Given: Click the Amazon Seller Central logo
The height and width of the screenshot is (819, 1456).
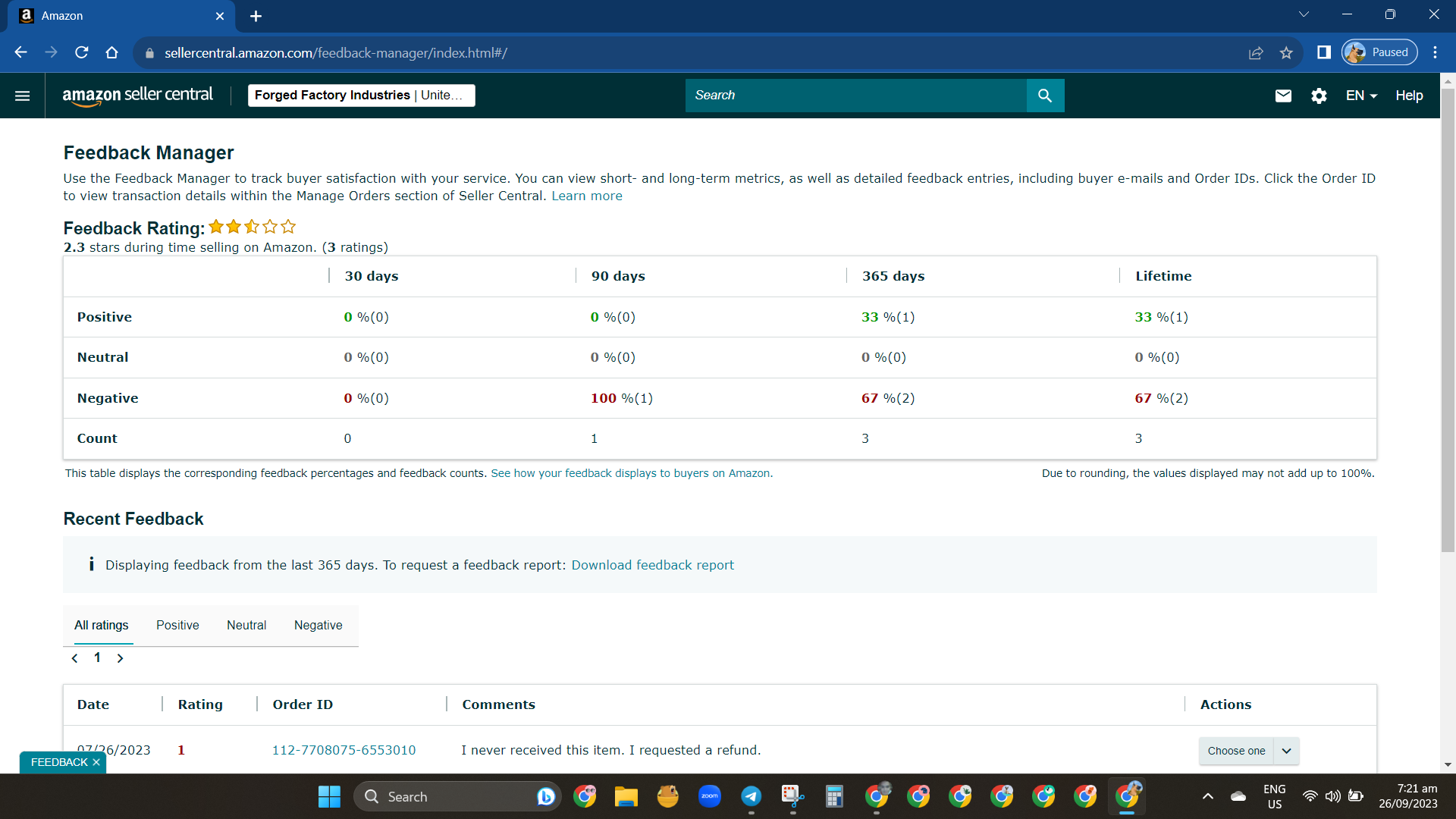Looking at the screenshot, I should (137, 96).
